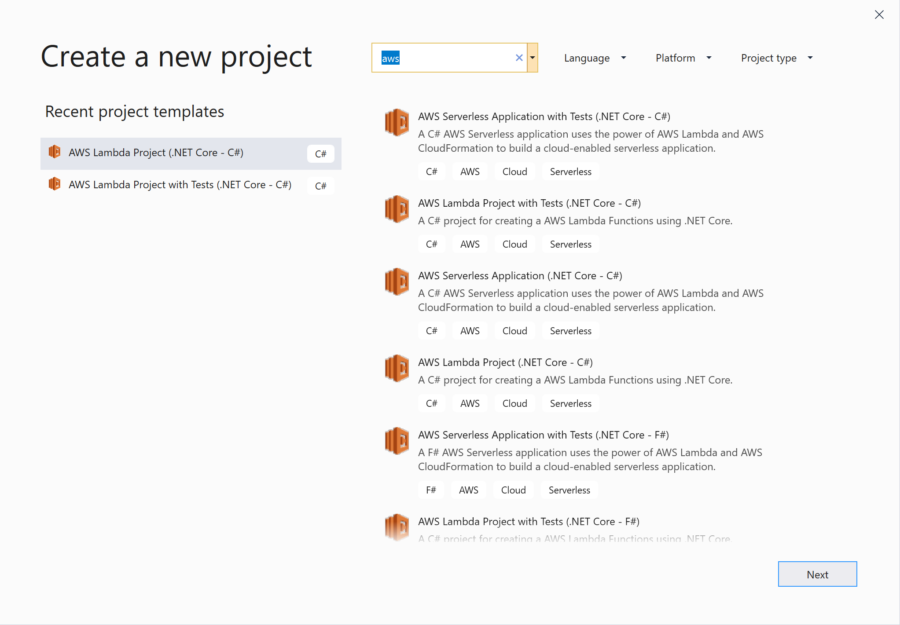Click the AWS tag under AWS Serverless Application (.NET Core - C#)
This screenshot has width=900, height=625.
pos(470,331)
